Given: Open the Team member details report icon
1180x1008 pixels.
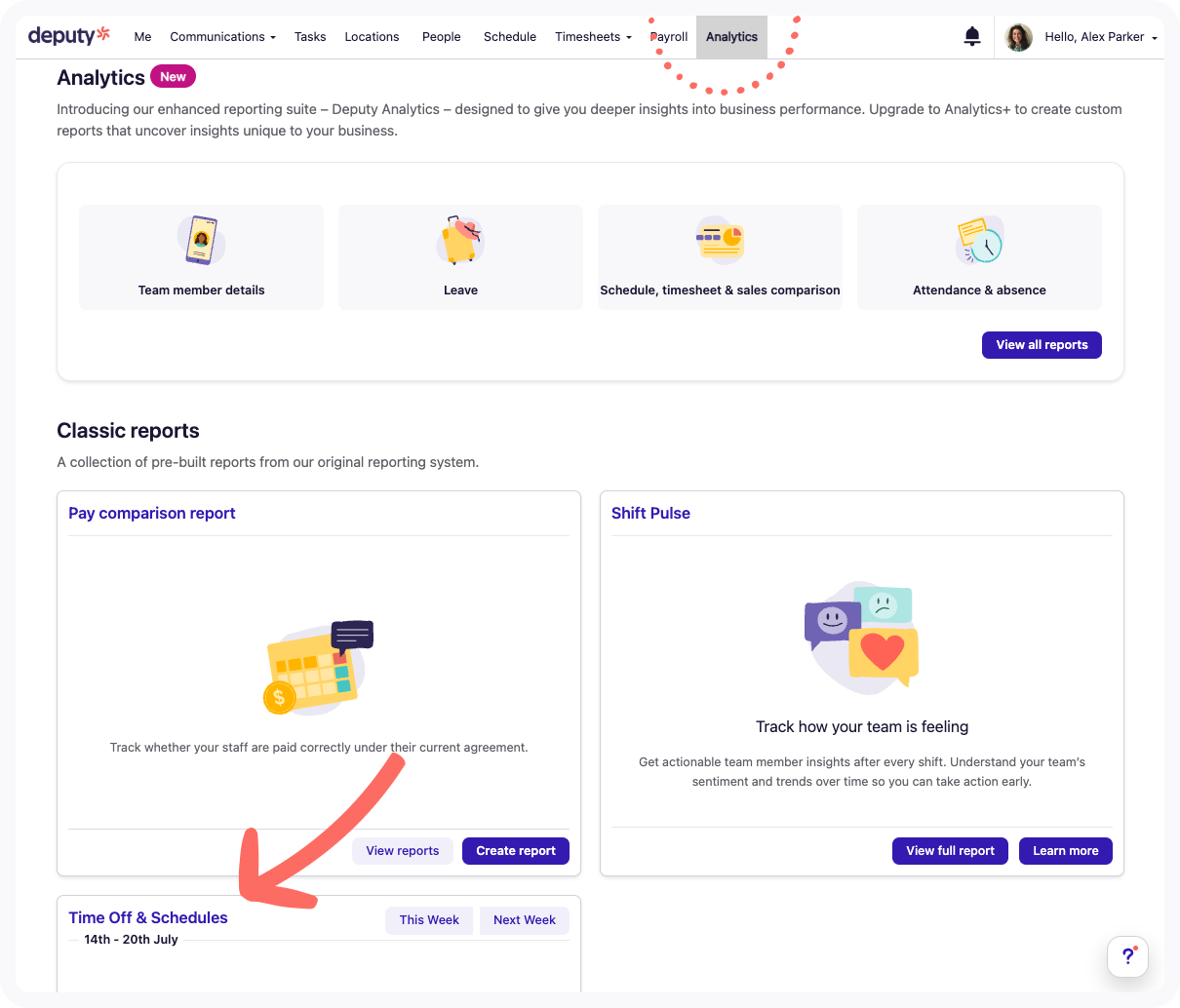Looking at the screenshot, I should pyautogui.click(x=201, y=241).
